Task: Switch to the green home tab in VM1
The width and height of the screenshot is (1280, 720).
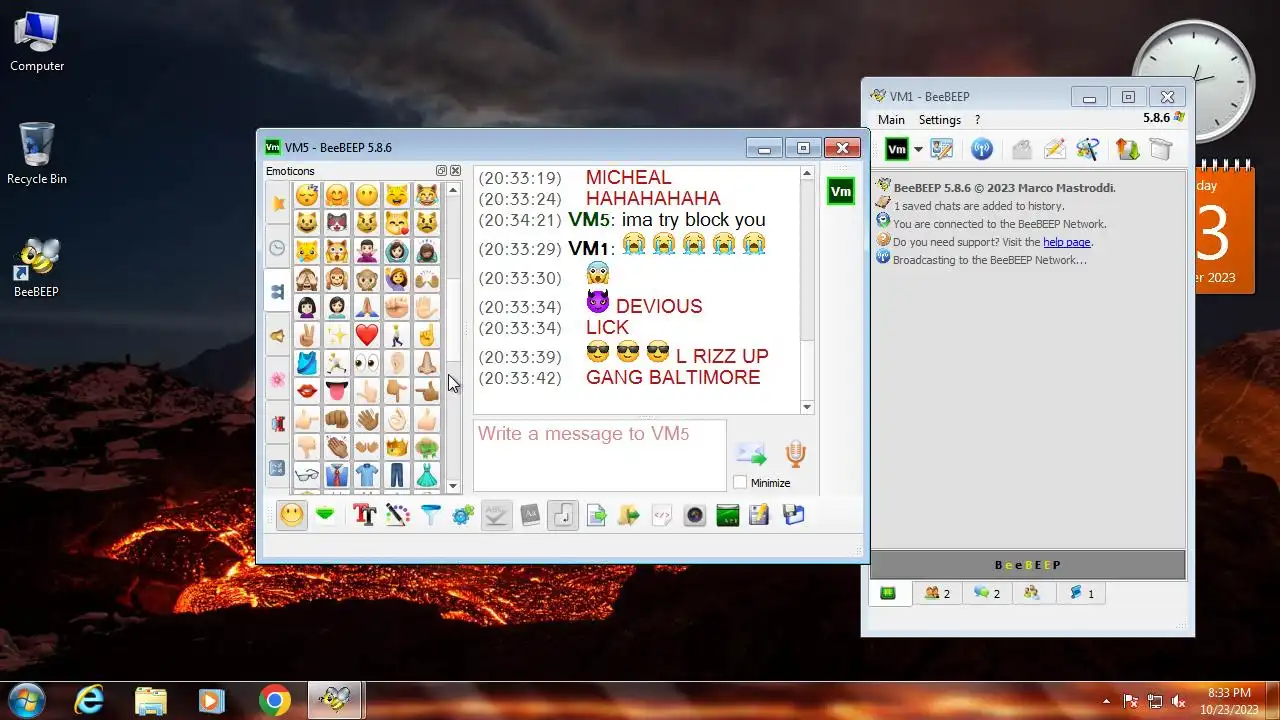Action: pyautogui.click(x=888, y=593)
